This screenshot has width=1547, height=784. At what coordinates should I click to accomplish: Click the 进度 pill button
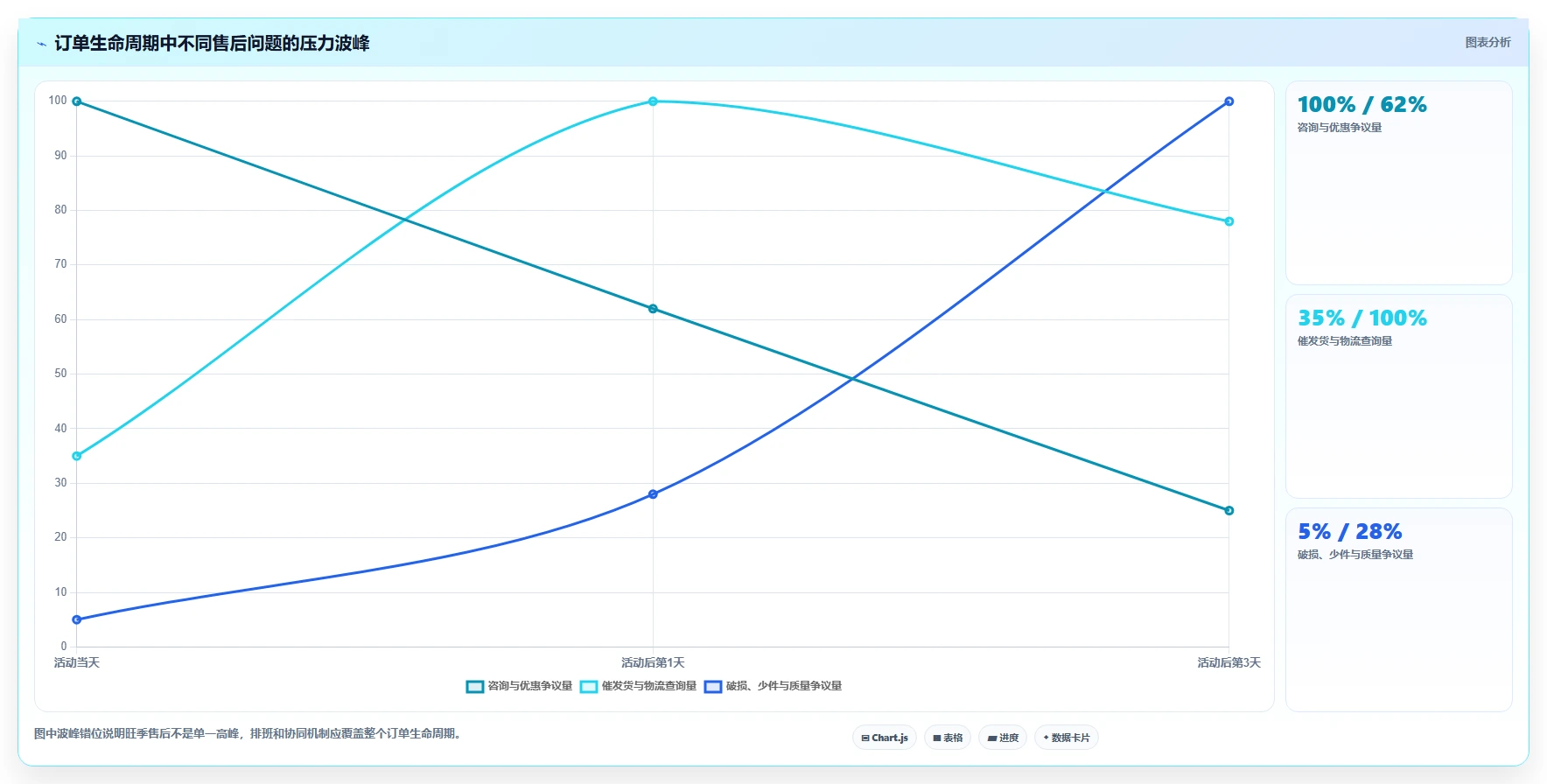click(1003, 738)
